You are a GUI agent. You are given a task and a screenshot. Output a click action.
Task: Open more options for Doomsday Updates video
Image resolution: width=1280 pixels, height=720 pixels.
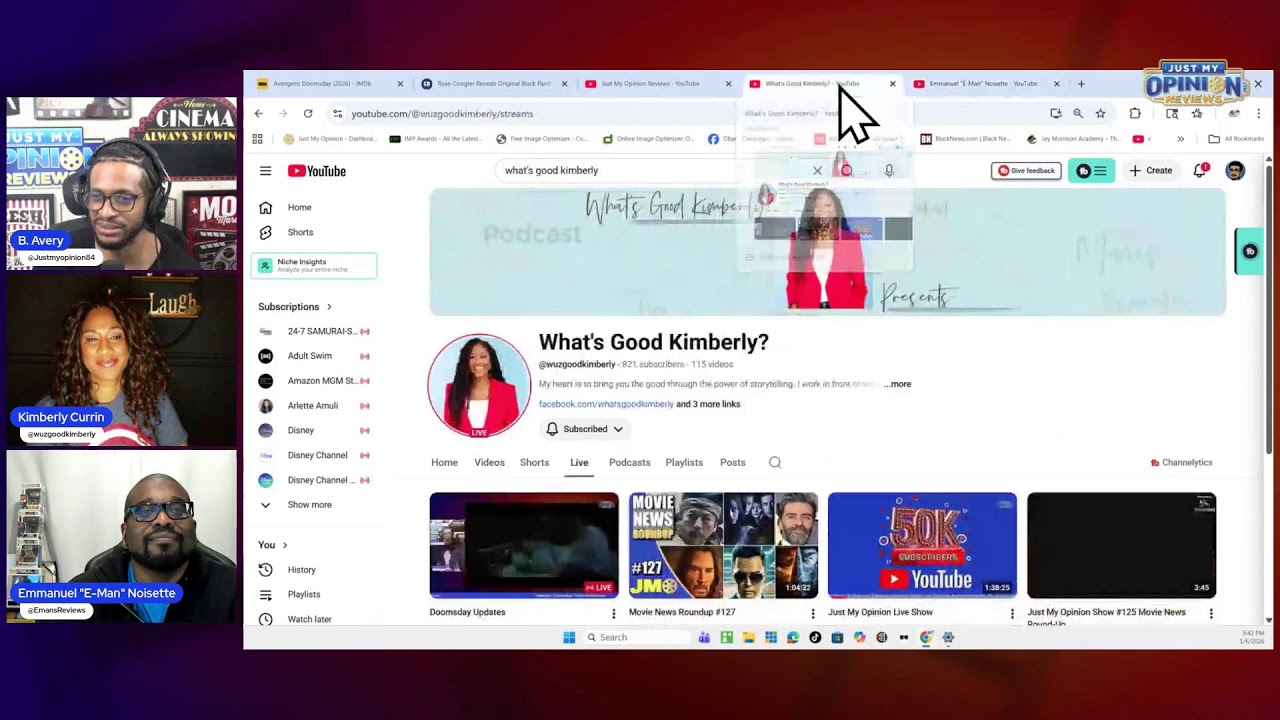point(614,613)
